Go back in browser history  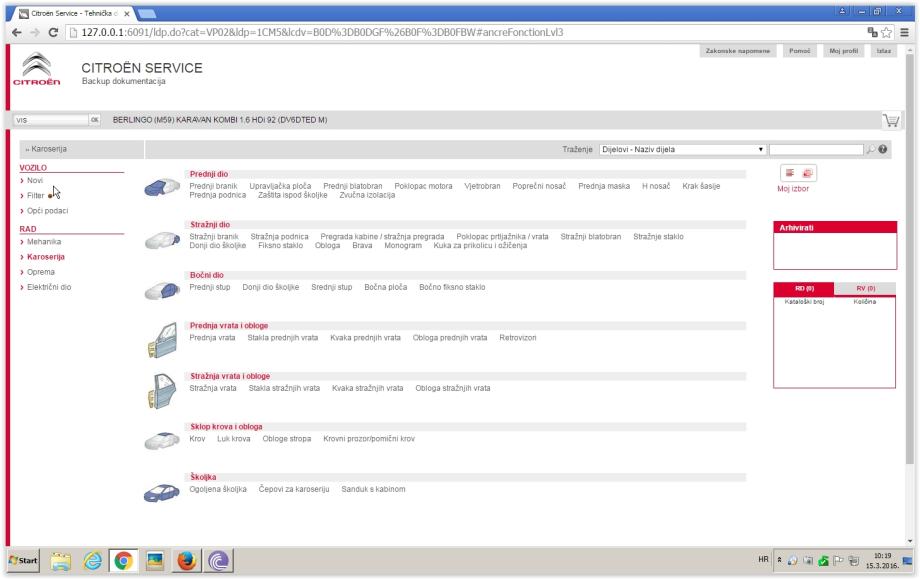point(16,32)
